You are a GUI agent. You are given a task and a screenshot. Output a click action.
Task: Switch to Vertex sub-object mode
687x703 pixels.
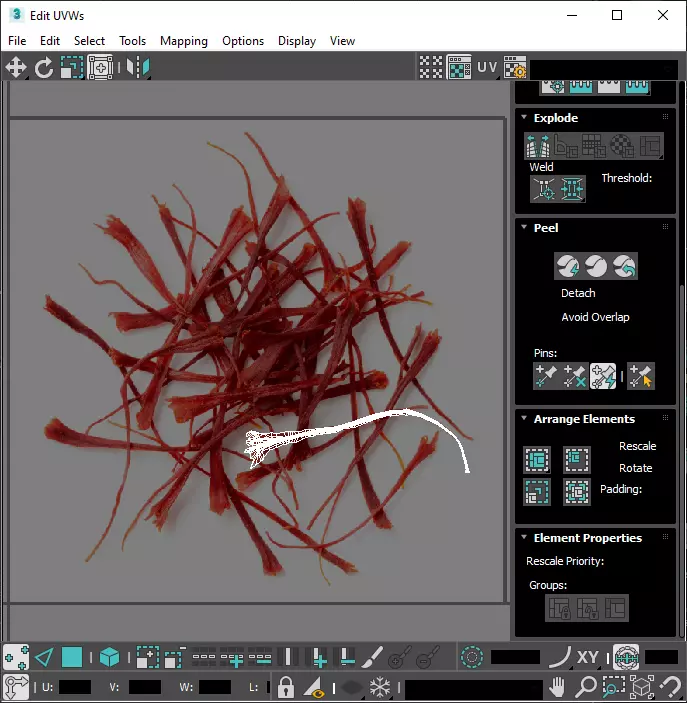point(16,658)
